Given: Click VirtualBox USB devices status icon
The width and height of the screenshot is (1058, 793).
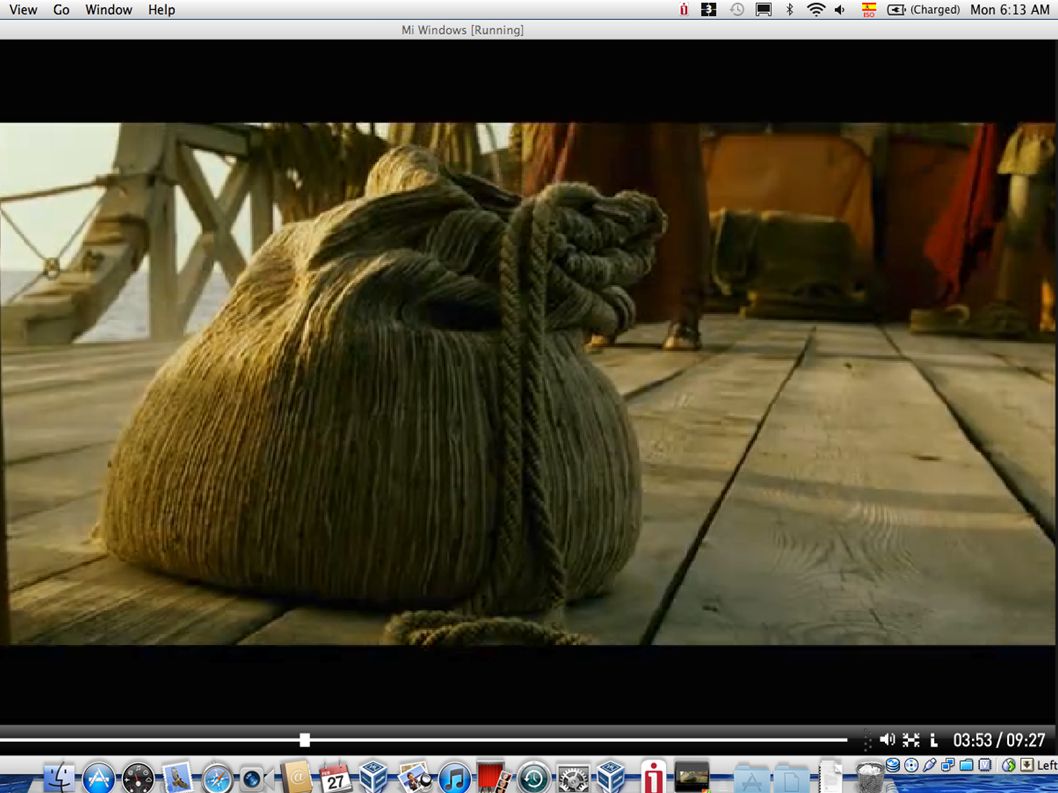Looking at the screenshot, I should pos(930,765).
